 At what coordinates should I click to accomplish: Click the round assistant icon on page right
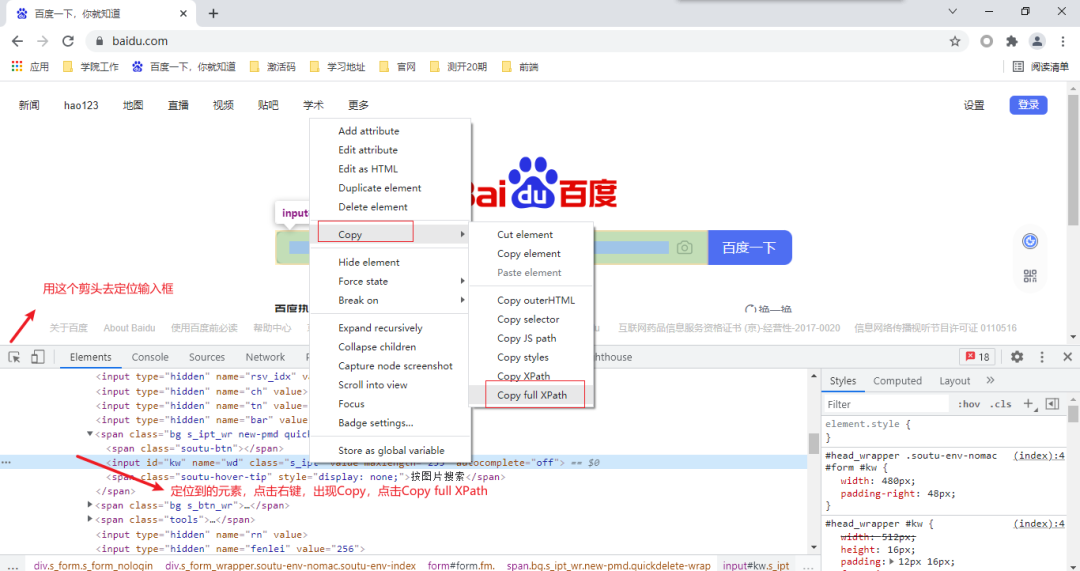pos(1030,241)
